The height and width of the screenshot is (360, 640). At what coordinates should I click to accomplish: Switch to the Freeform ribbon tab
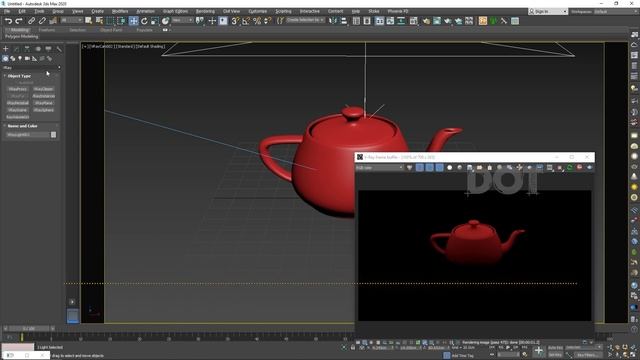coord(47,30)
